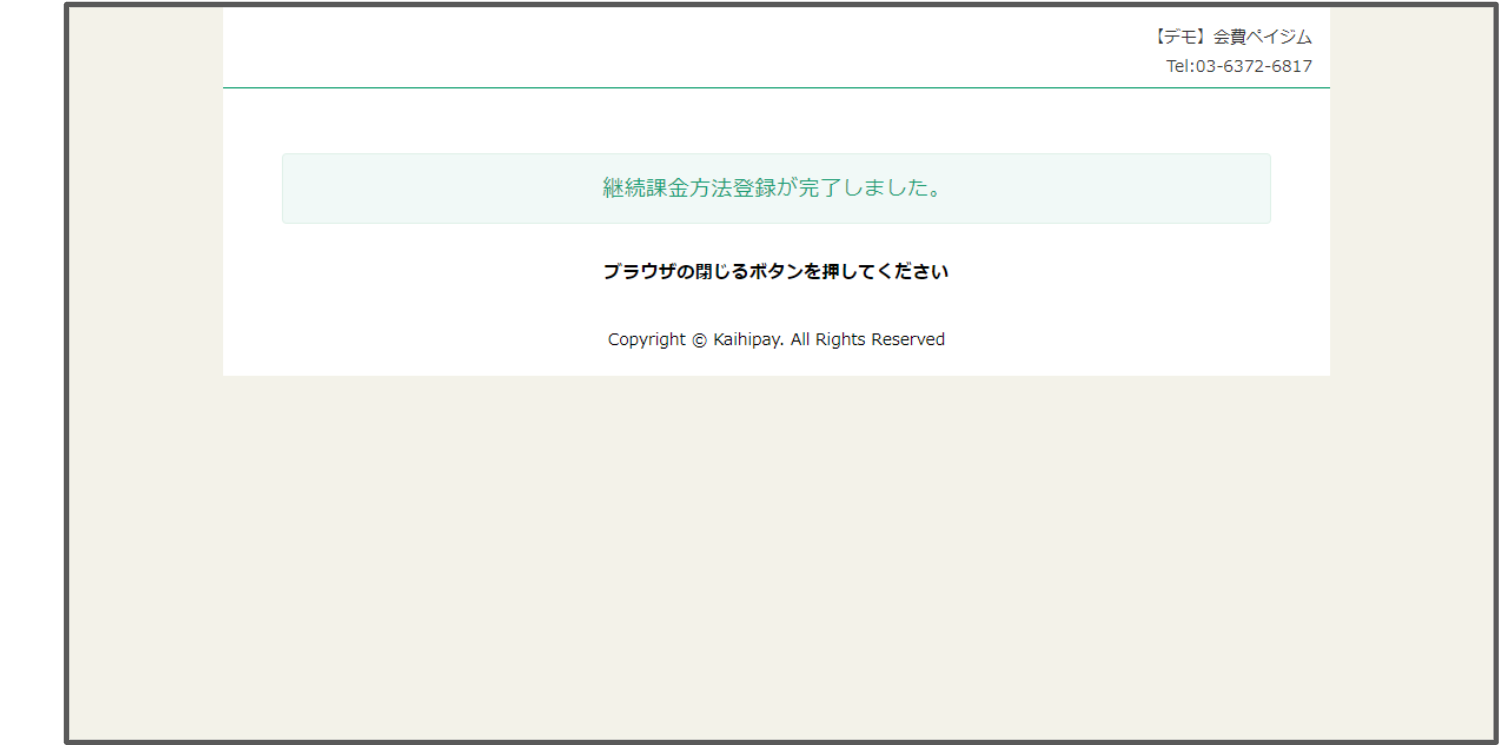Screen dimensions: 1502x748
Task: Click the Kaihipay name in the footer
Action: 750,339
